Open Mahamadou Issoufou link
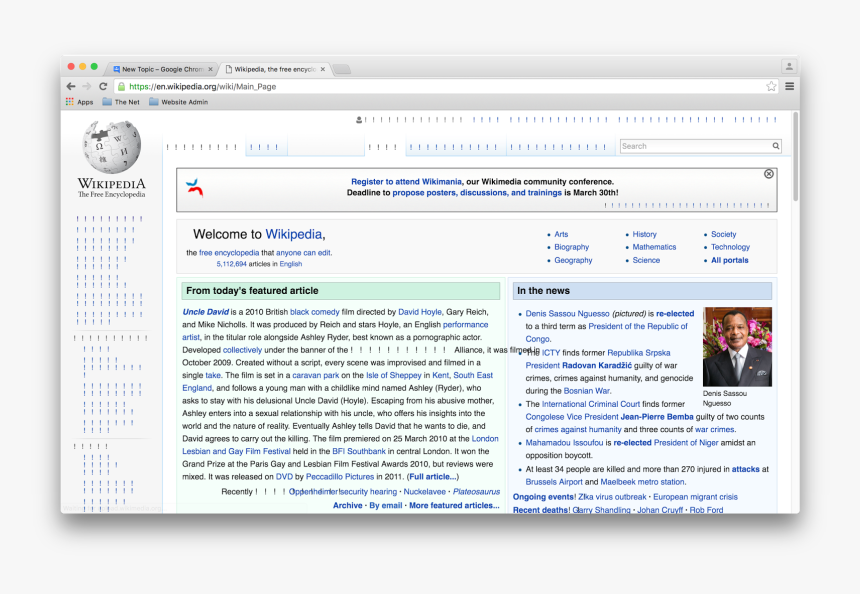Image resolution: width=860 pixels, height=594 pixels. 564,443
